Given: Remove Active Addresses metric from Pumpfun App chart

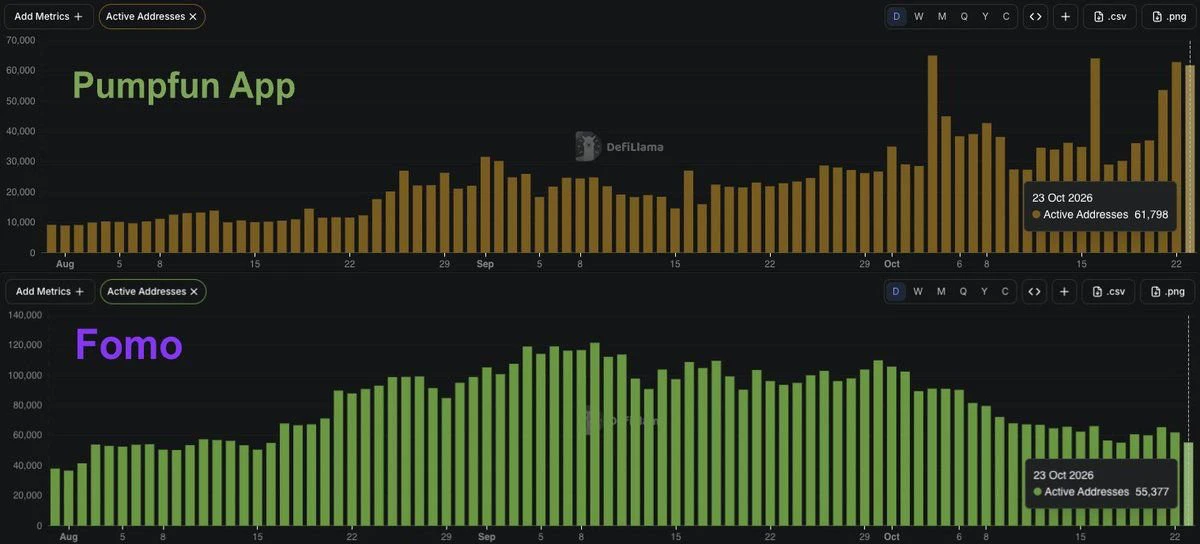Looking at the screenshot, I should pos(193,16).
